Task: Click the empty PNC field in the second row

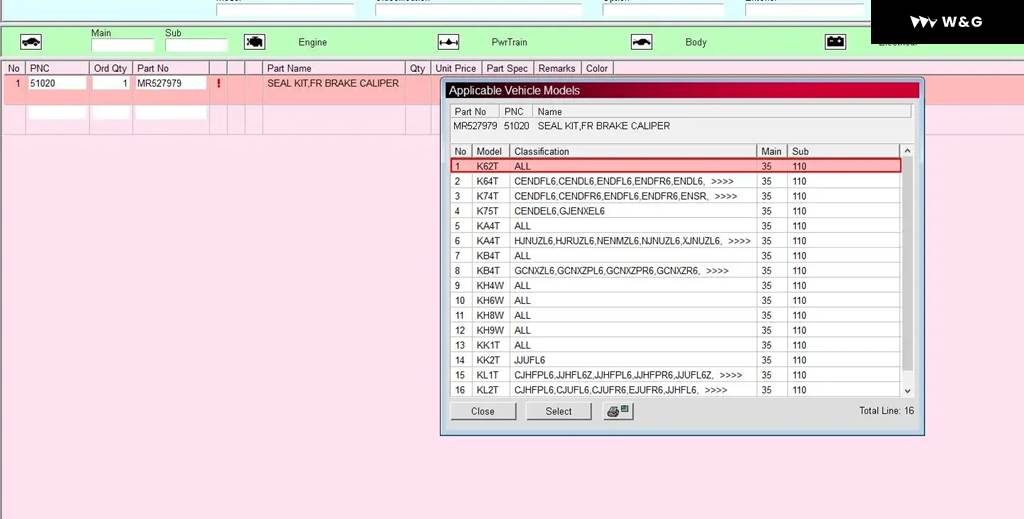Action: (56, 113)
